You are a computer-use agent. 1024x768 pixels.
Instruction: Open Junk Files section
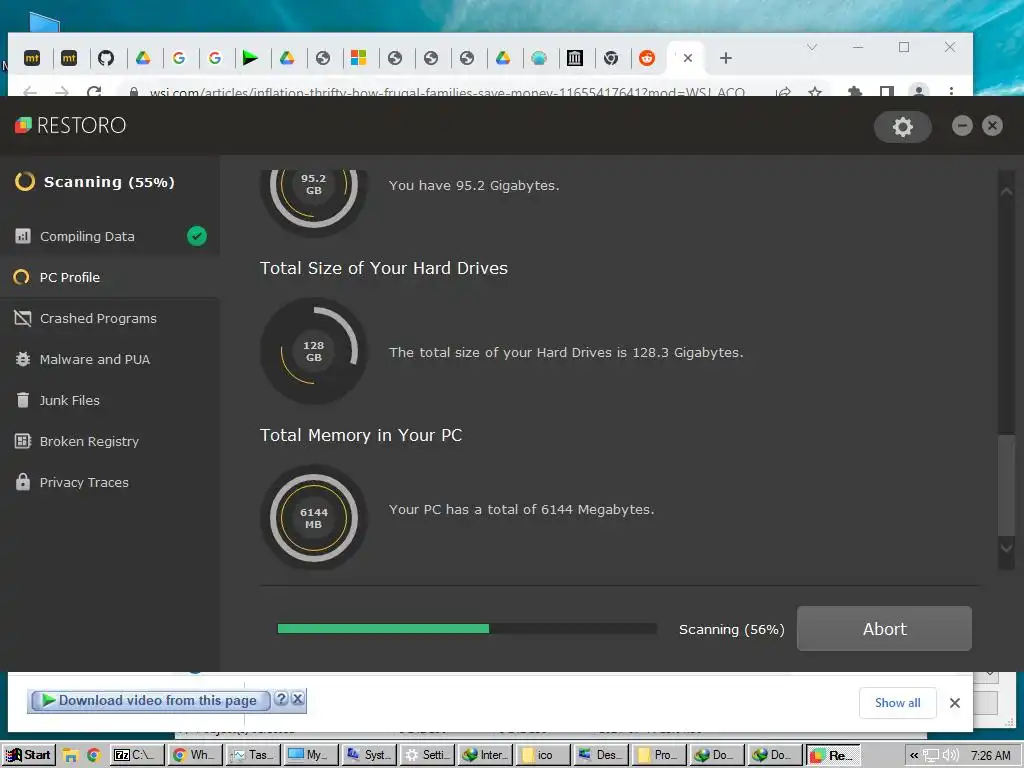coord(110,400)
